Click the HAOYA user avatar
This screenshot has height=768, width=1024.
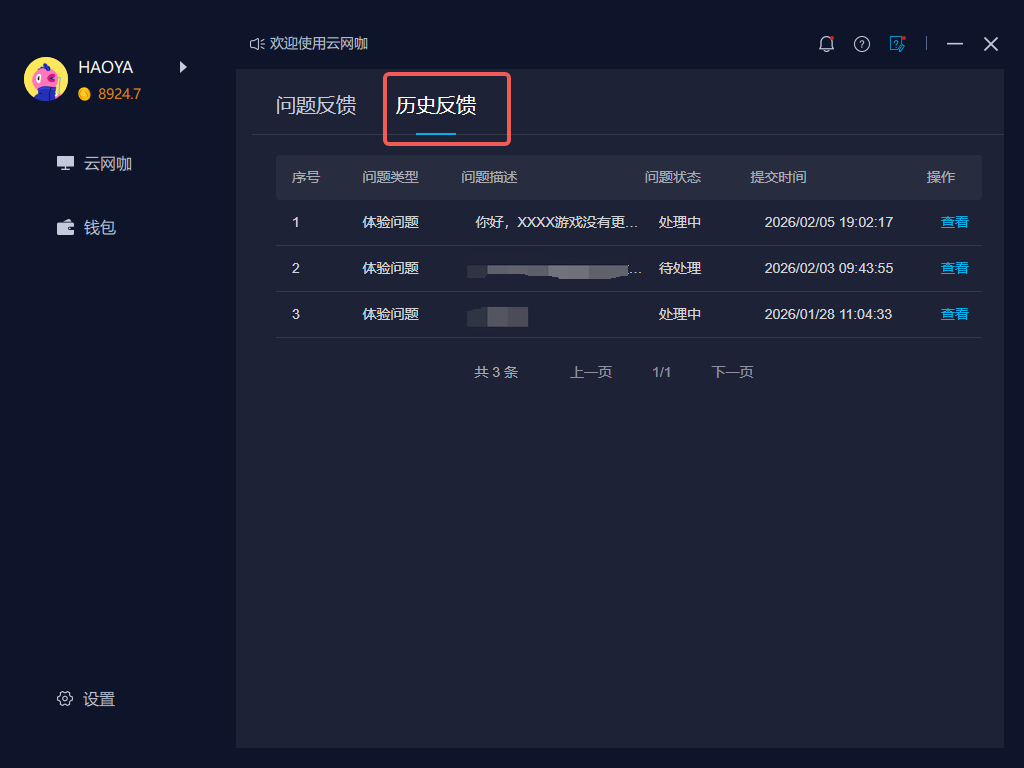[46, 79]
